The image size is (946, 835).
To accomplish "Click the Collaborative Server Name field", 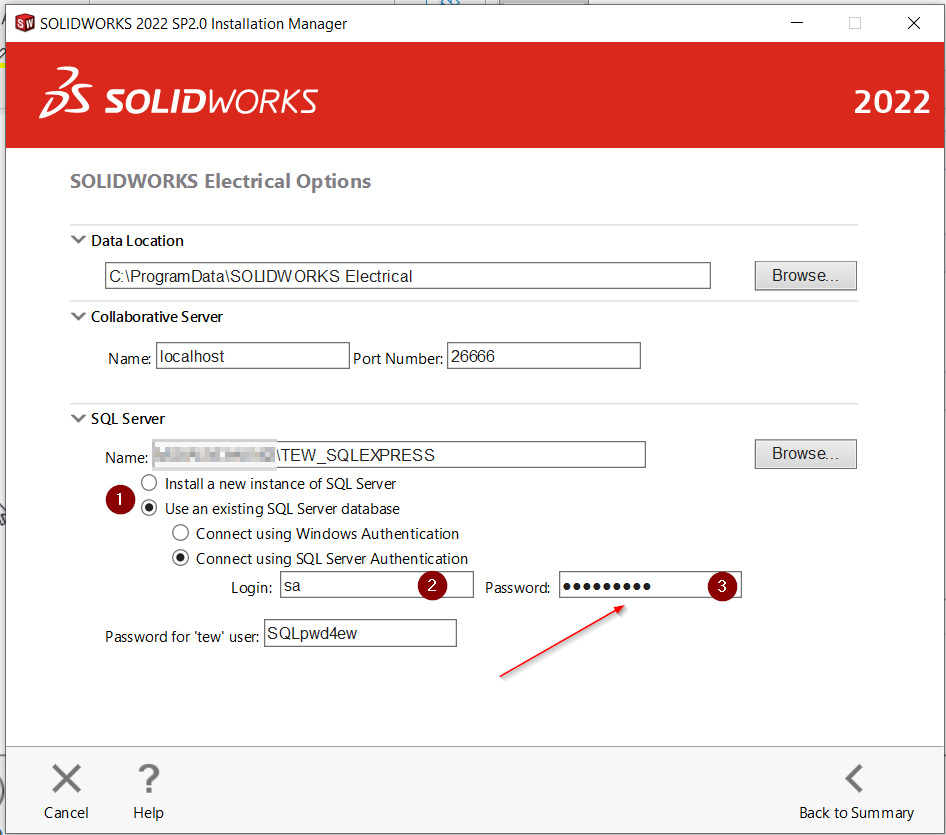I will [x=252, y=356].
